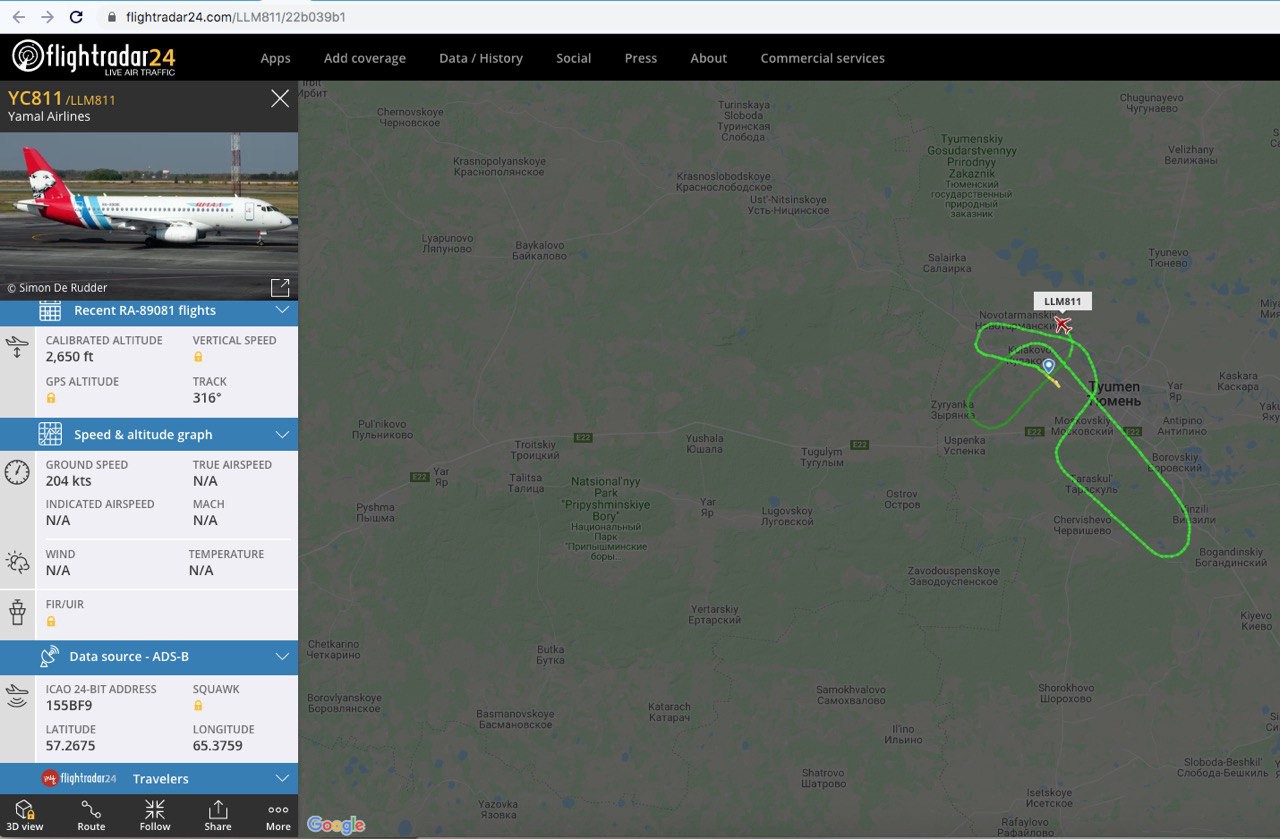Screen dimensions: 1280x839
Task: Click the speed and altitude graph icon
Action: click(50, 434)
